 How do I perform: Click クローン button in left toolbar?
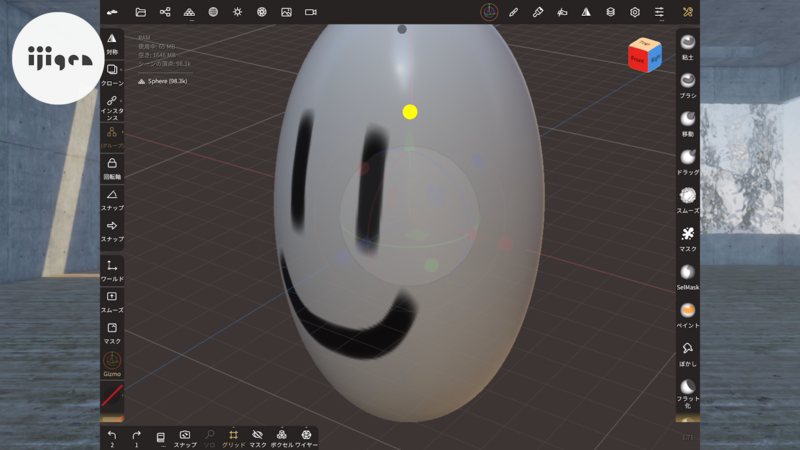[112, 75]
